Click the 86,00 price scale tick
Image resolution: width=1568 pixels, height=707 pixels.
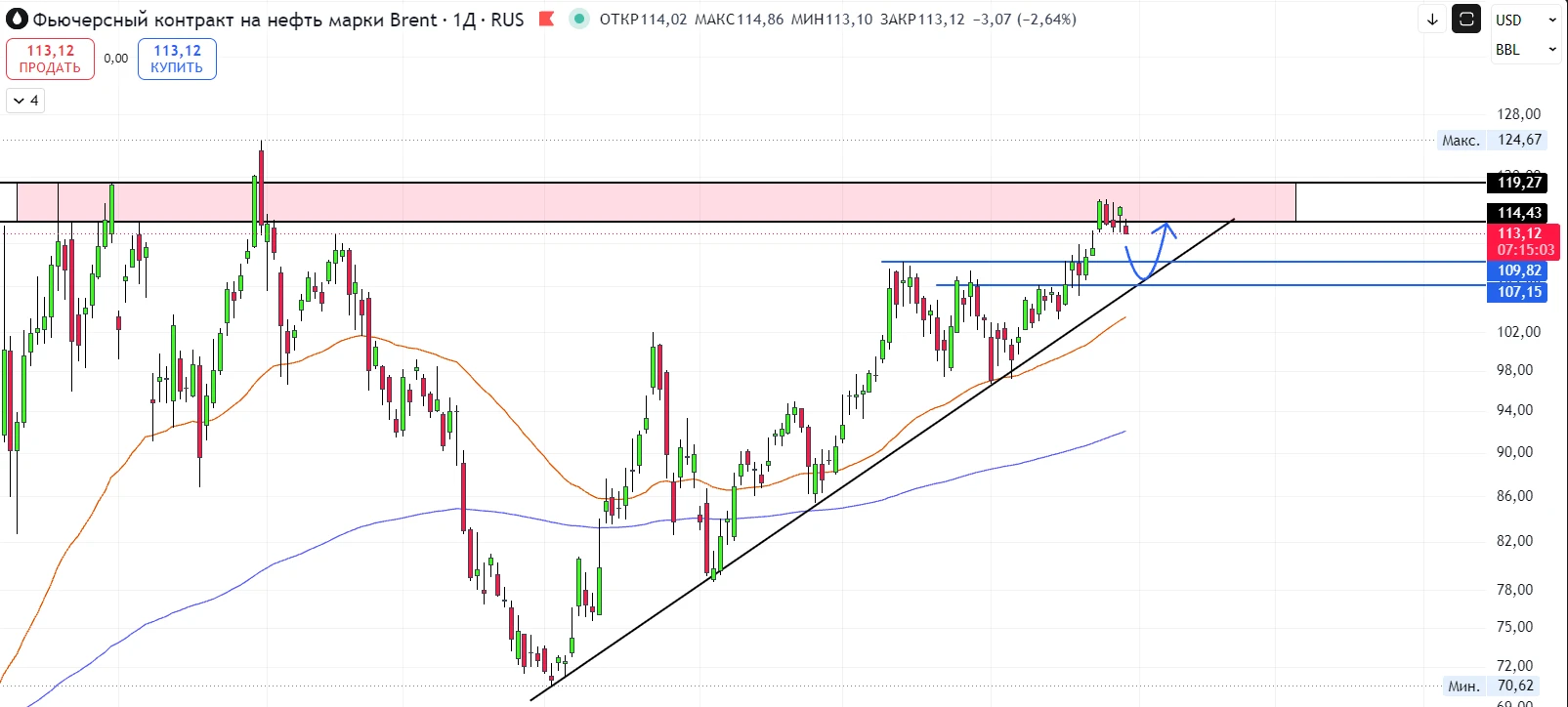point(1515,496)
